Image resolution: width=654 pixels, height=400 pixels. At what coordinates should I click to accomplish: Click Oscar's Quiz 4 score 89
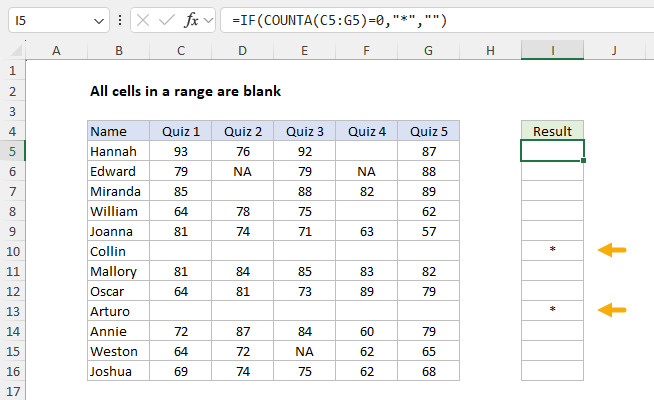(366, 291)
